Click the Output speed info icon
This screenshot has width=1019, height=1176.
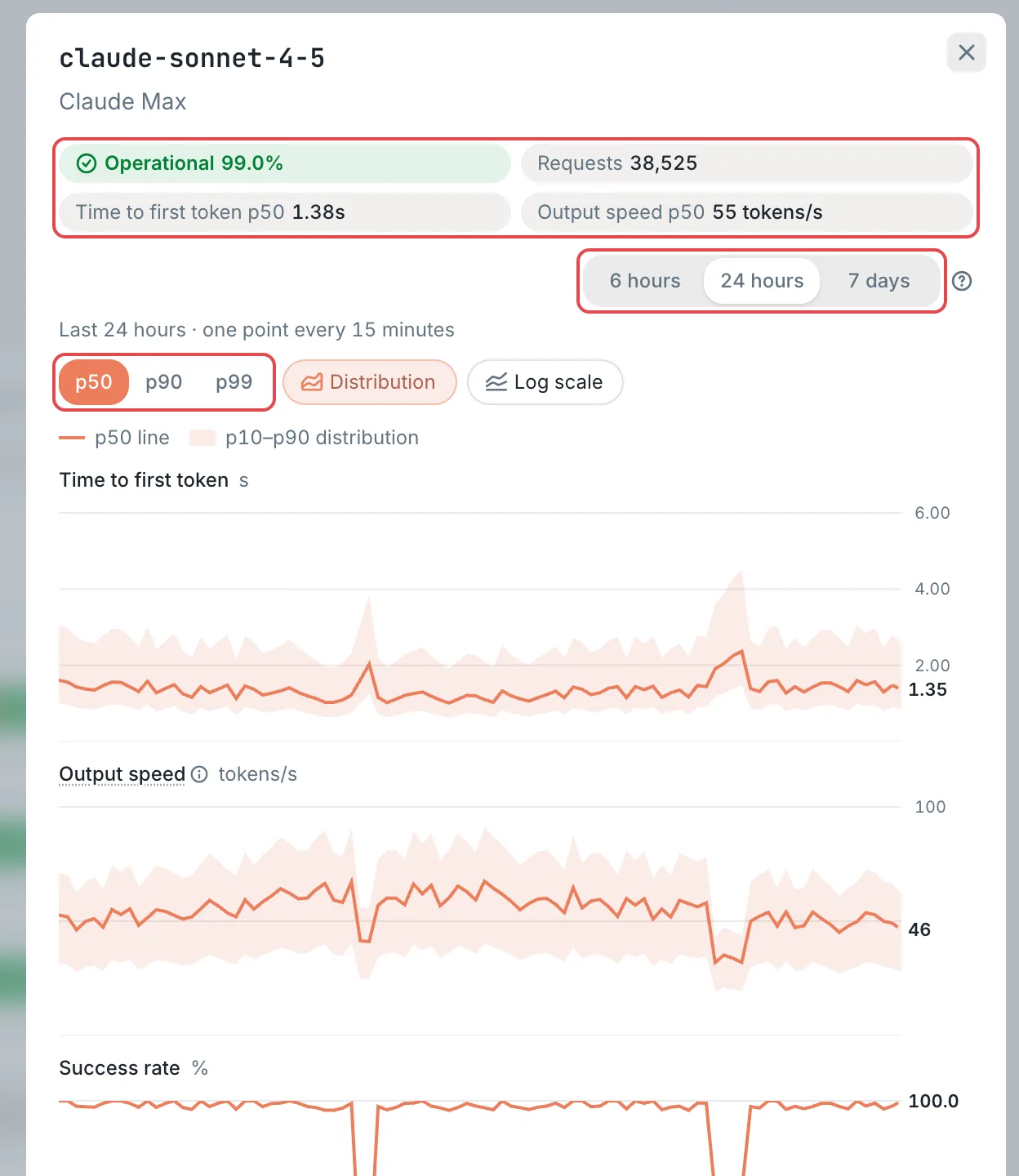click(x=199, y=774)
